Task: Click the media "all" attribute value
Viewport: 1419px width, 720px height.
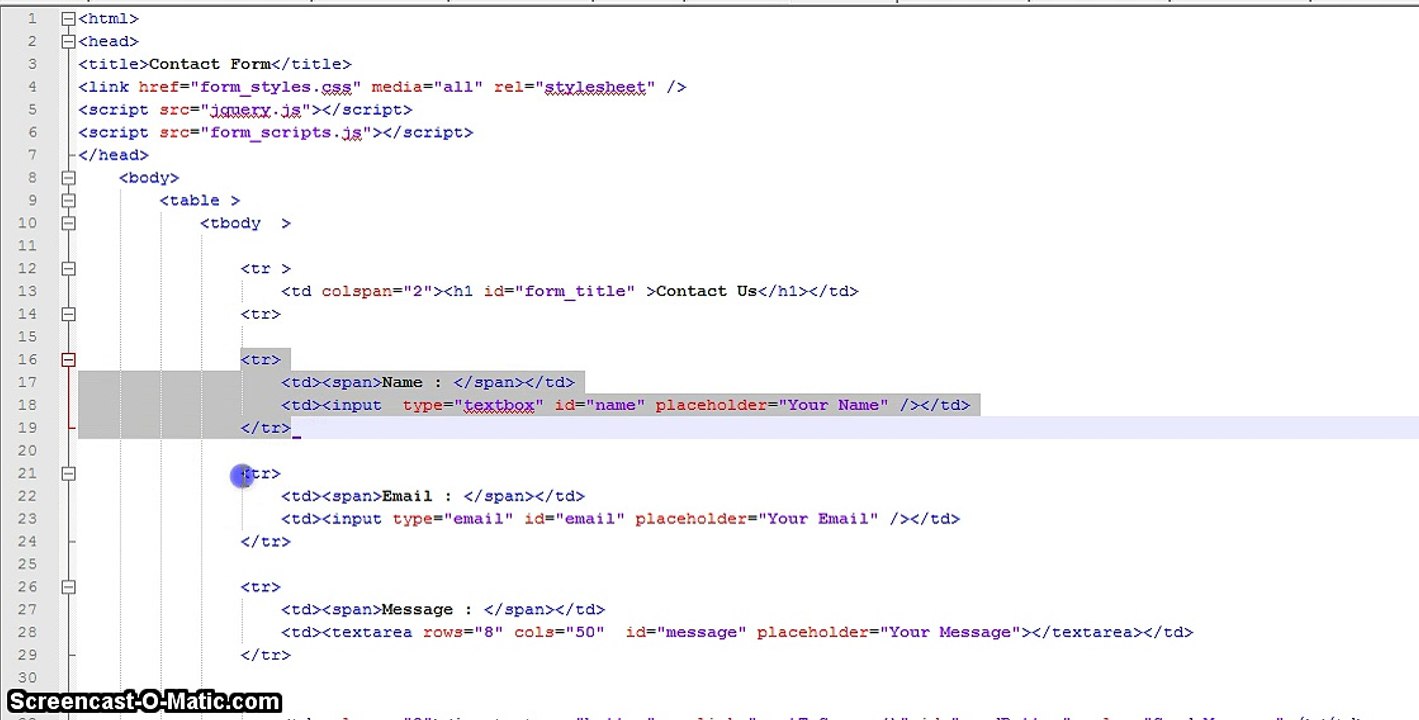Action: [x=457, y=87]
